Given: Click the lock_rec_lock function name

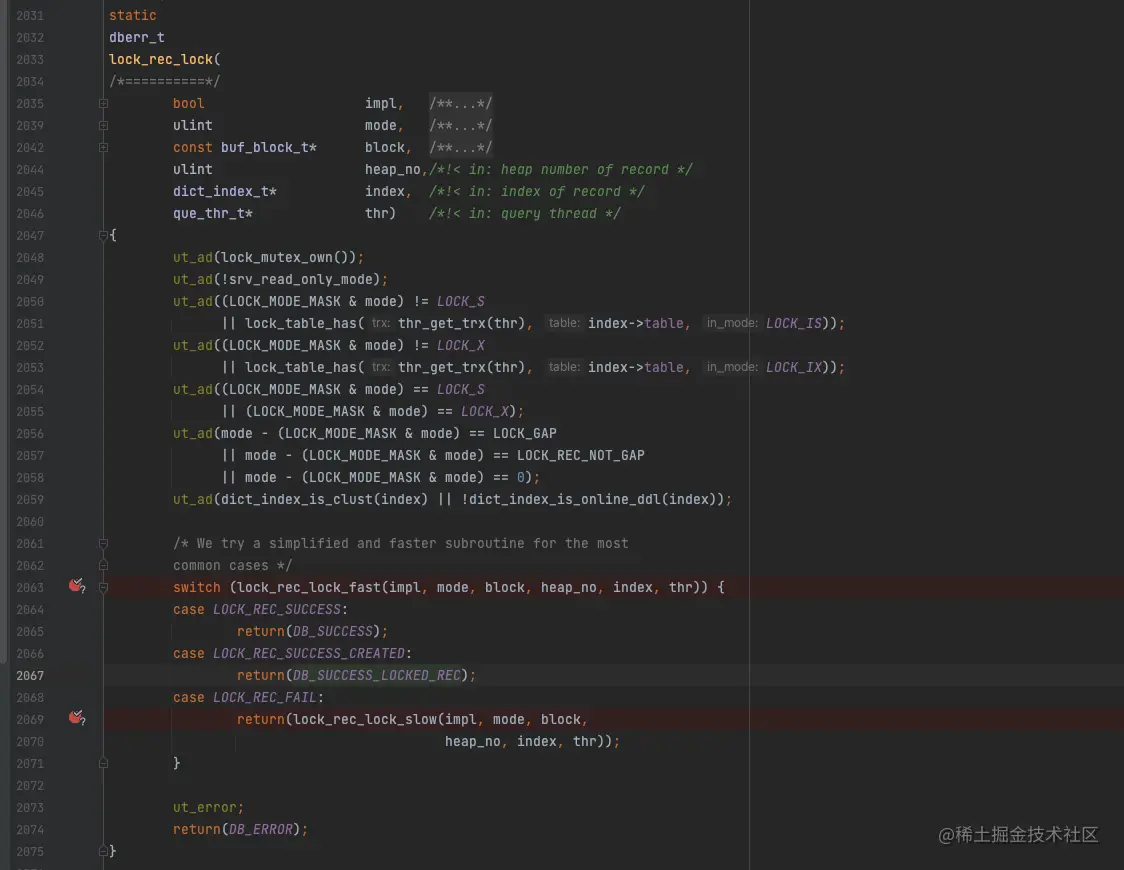Looking at the screenshot, I should (x=161, y=59).
